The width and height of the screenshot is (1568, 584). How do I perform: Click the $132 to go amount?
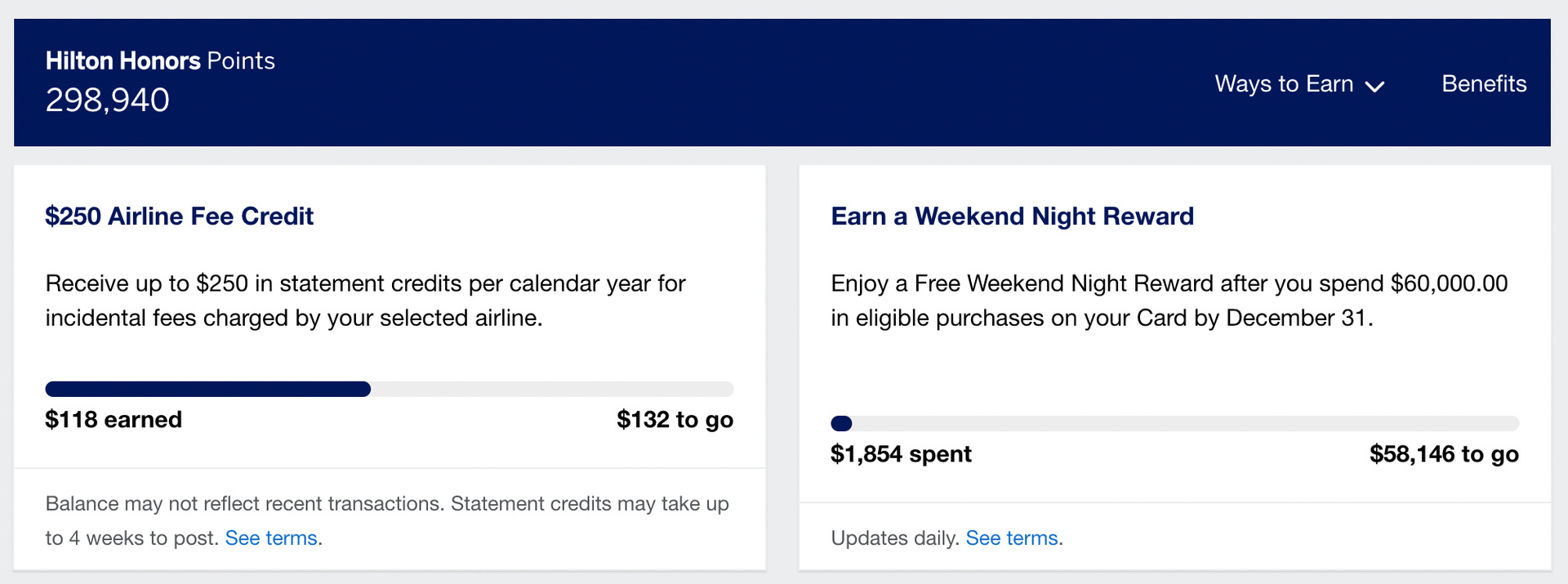[x=674, y=419]
